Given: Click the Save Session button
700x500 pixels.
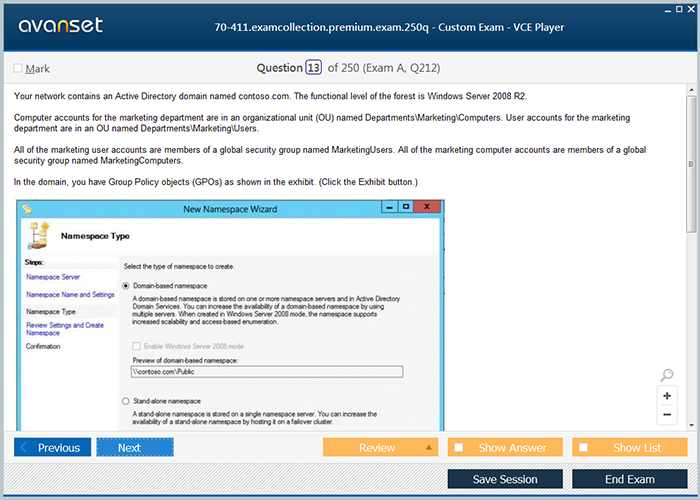Looking at the screenshot, I should coord(505,479).
